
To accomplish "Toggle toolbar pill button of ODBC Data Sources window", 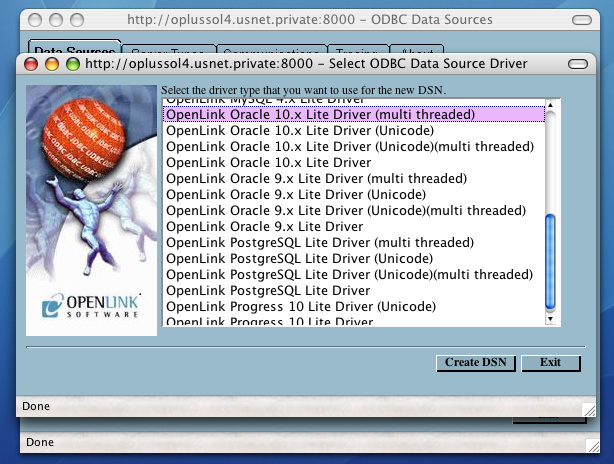I will (x=582, y=20).
